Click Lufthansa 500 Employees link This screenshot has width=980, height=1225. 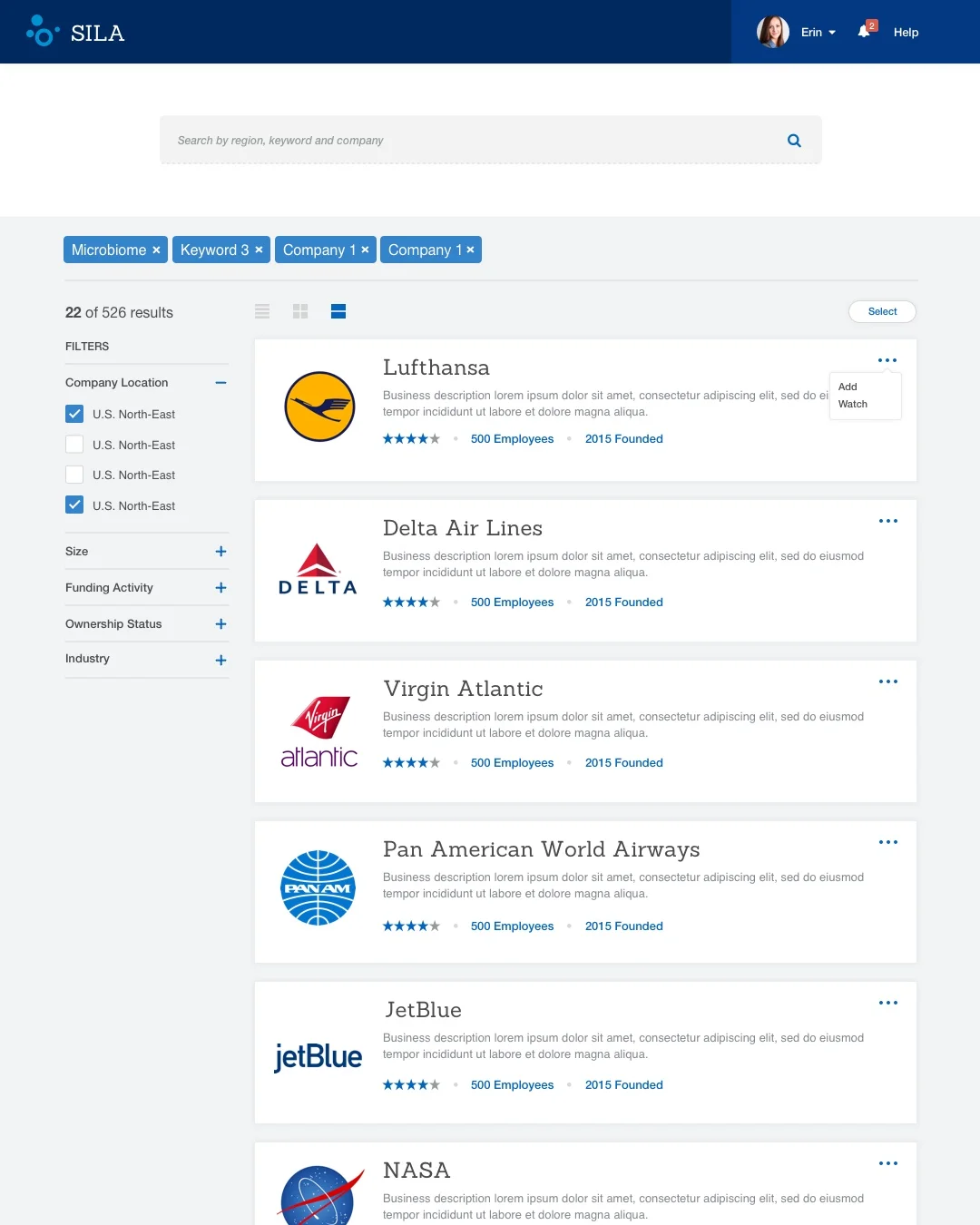pos(512,439)
